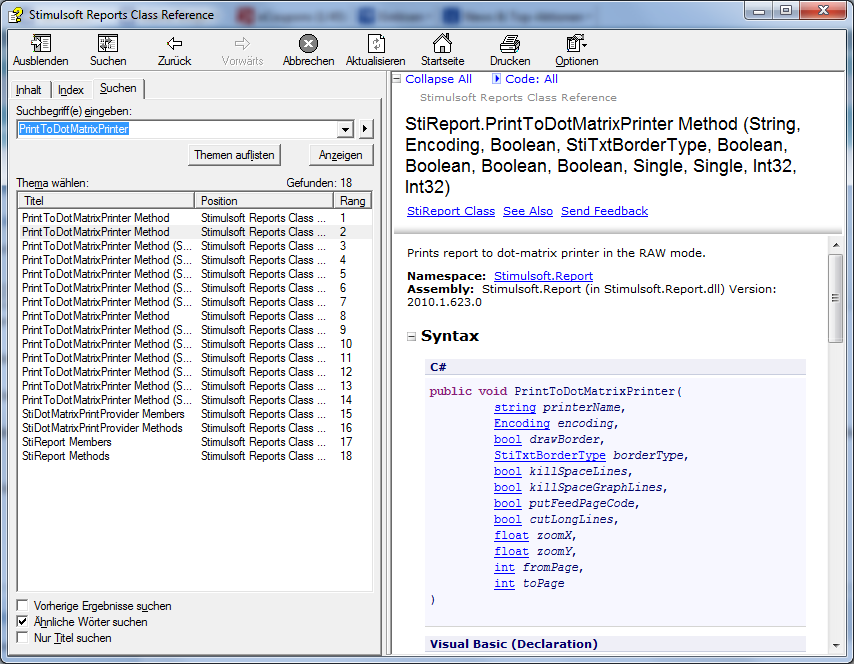Go back with Zurück arrow
854x664 pixels.
174,44
